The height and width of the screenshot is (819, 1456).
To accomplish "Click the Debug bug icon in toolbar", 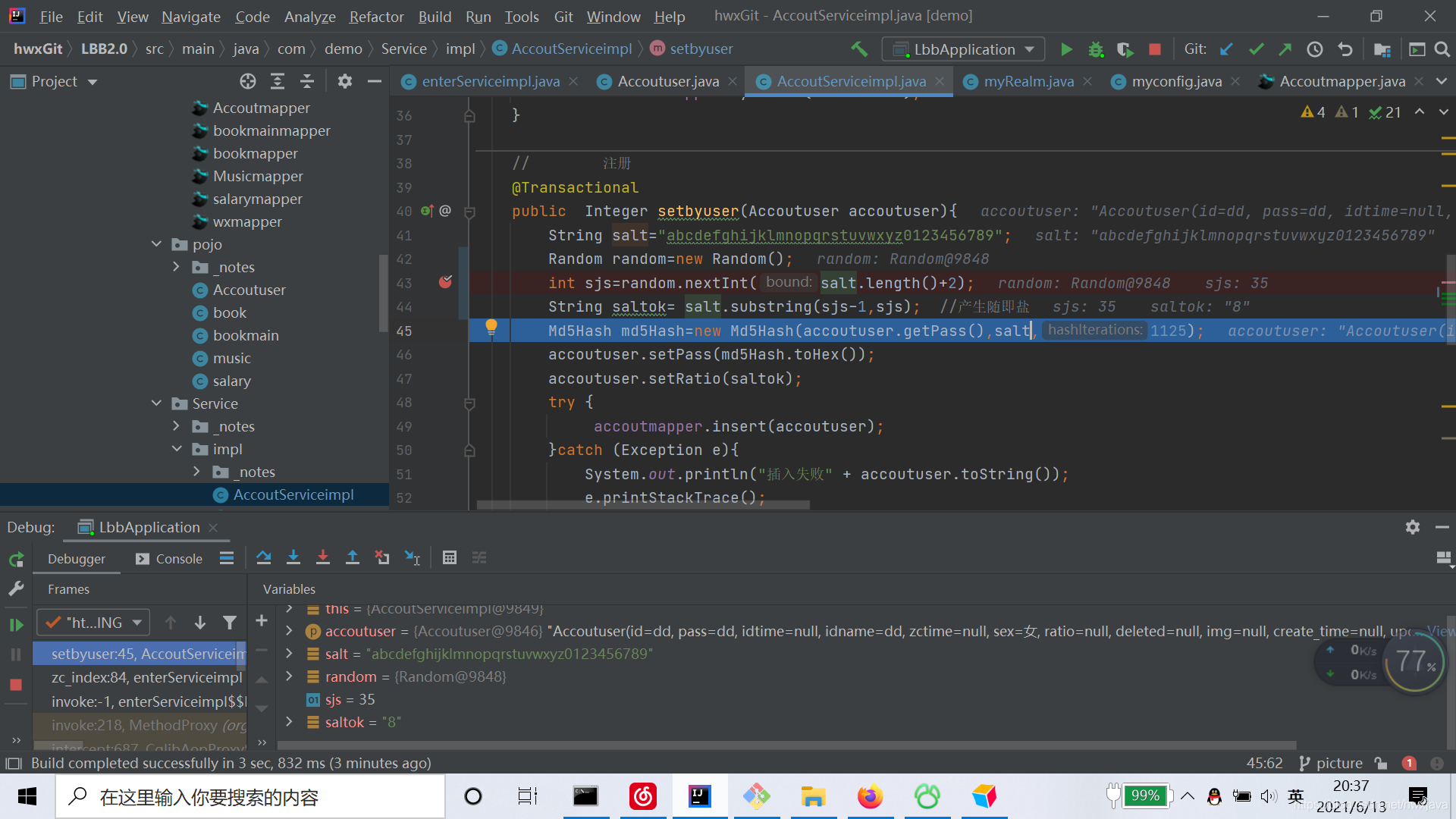I will point(1096,49).
